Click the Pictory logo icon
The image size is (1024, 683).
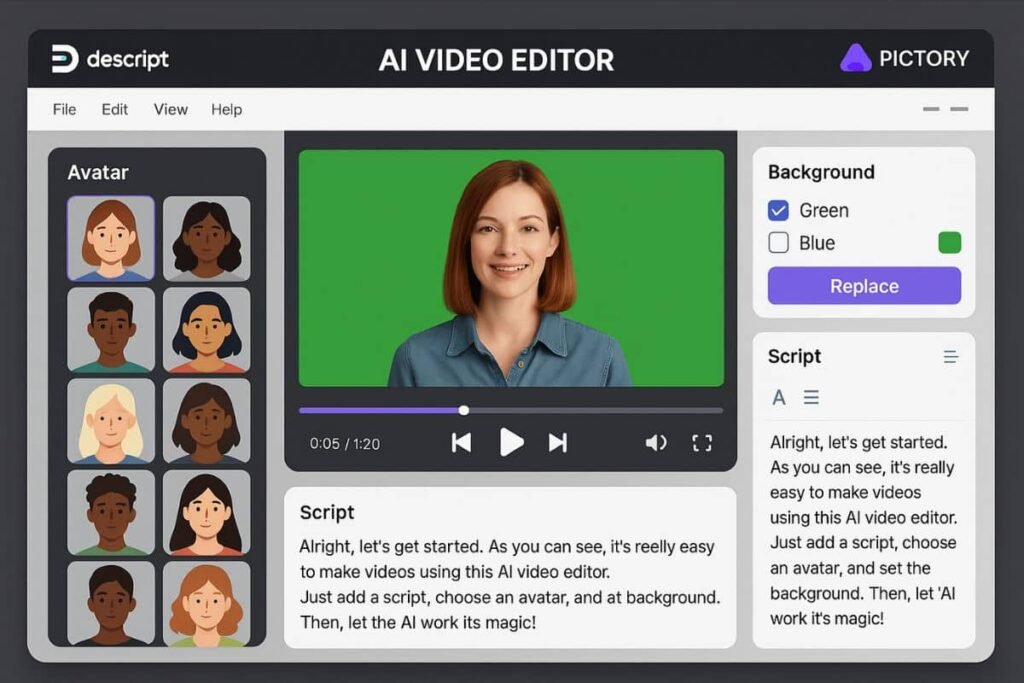[855, 58]
